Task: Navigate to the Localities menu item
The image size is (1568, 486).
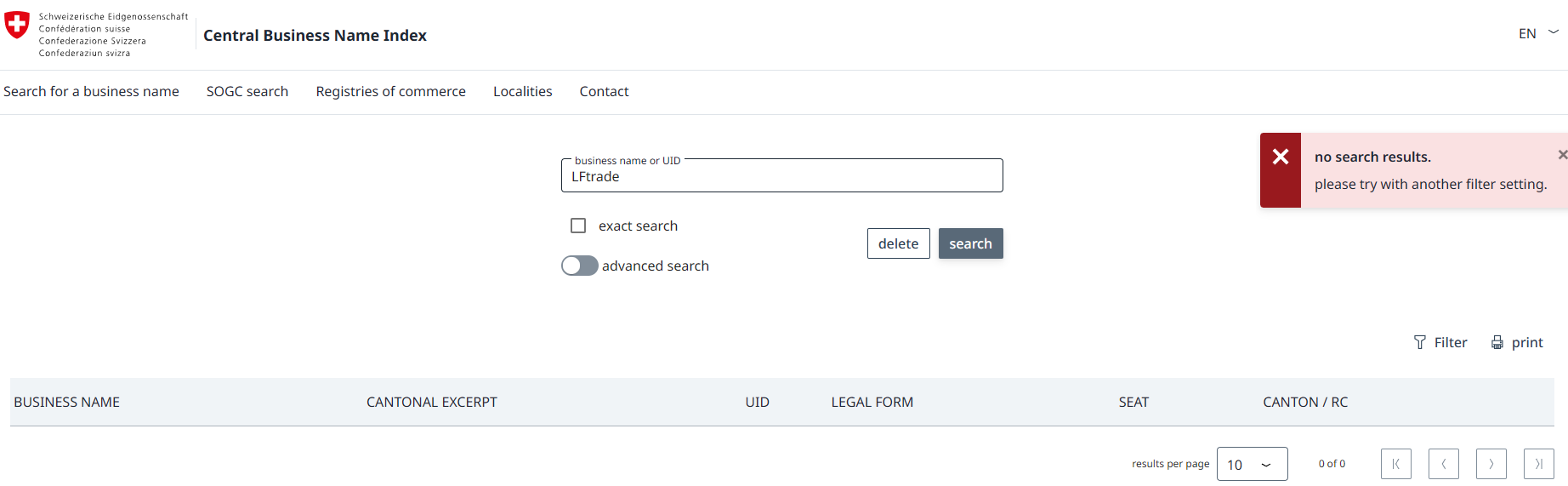Action: [522, 91]
